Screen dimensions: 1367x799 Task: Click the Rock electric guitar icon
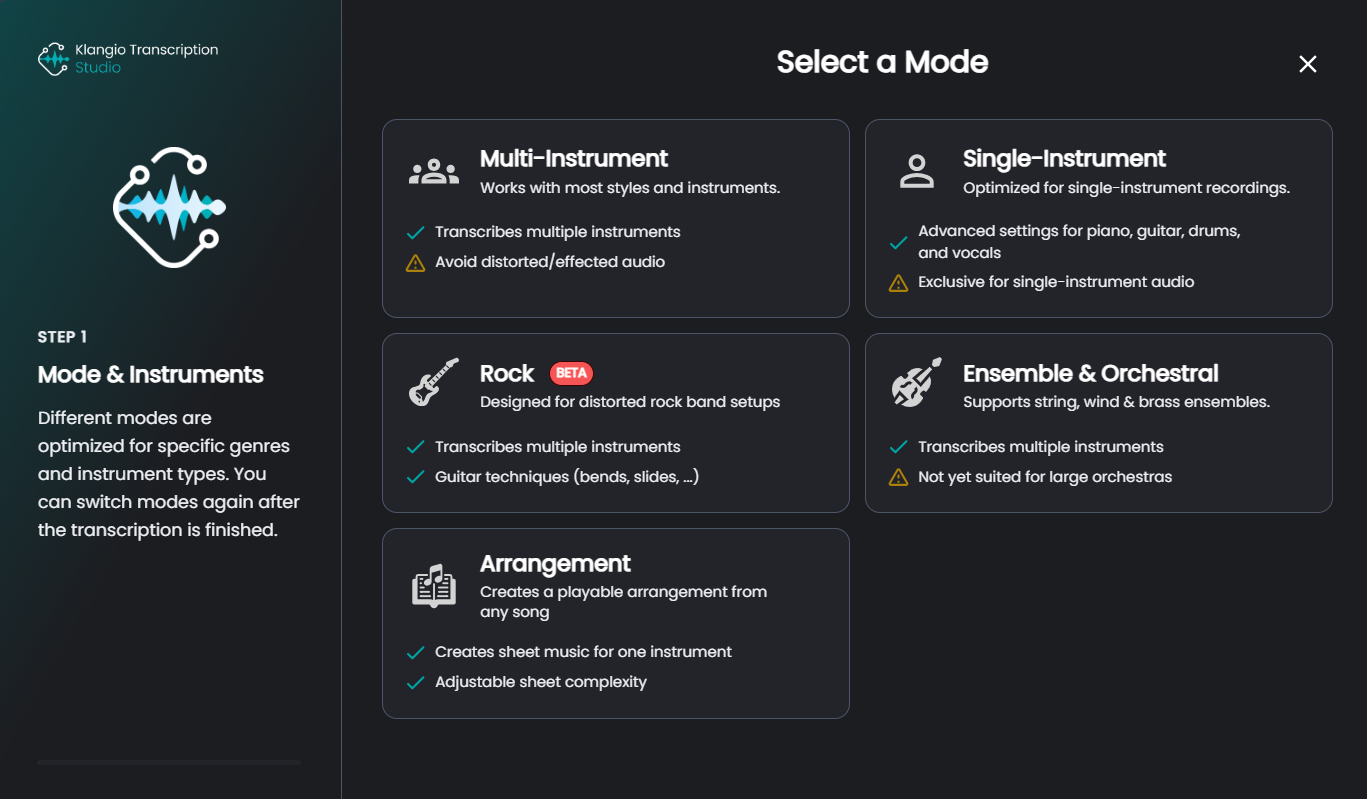pos(434,382)
